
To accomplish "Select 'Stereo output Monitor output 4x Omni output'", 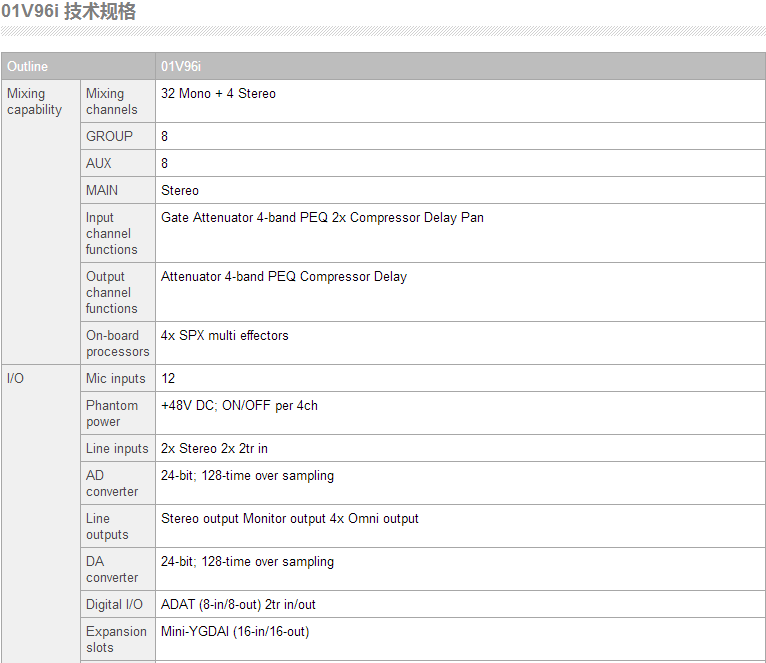I will (x=290, y=518).
